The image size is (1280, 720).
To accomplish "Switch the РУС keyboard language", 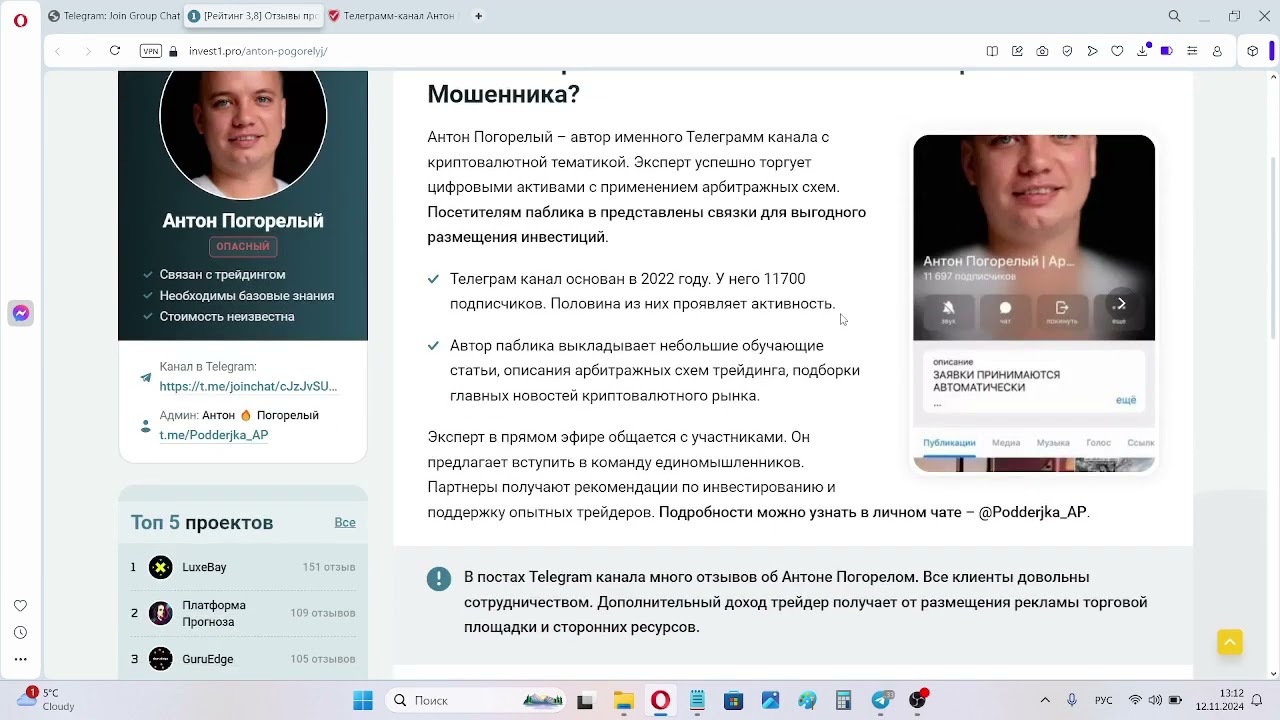I will pos(1103,700).
